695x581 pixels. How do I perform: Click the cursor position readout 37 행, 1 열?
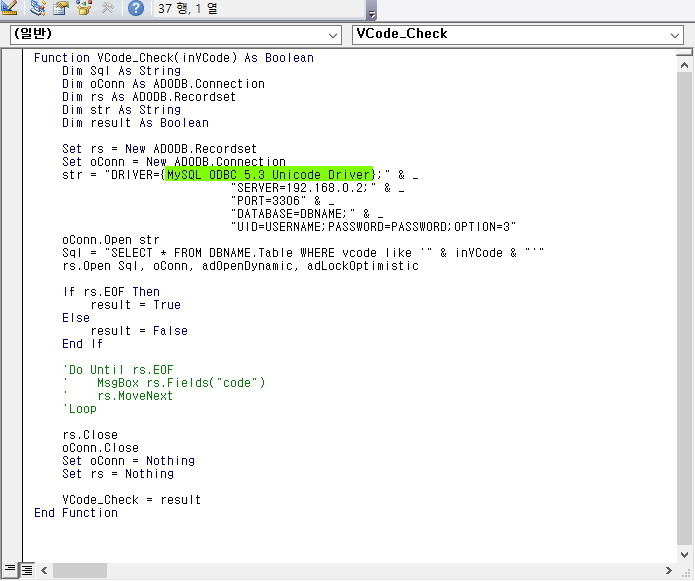click(187, 8)
